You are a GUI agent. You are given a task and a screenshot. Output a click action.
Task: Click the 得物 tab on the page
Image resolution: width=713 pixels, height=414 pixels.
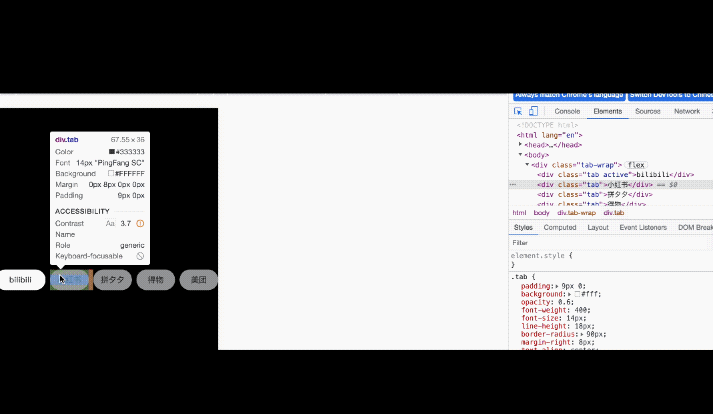coord(156,279)
